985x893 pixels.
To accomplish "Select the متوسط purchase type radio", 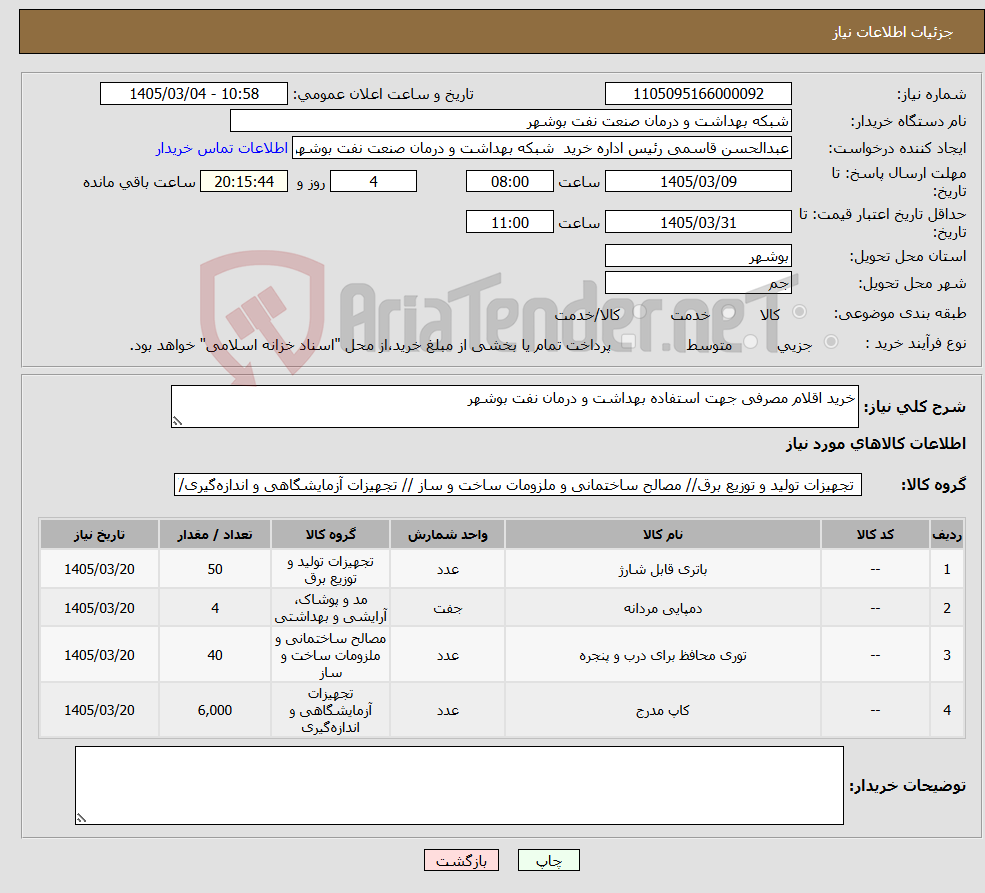I will click(750, 342).
